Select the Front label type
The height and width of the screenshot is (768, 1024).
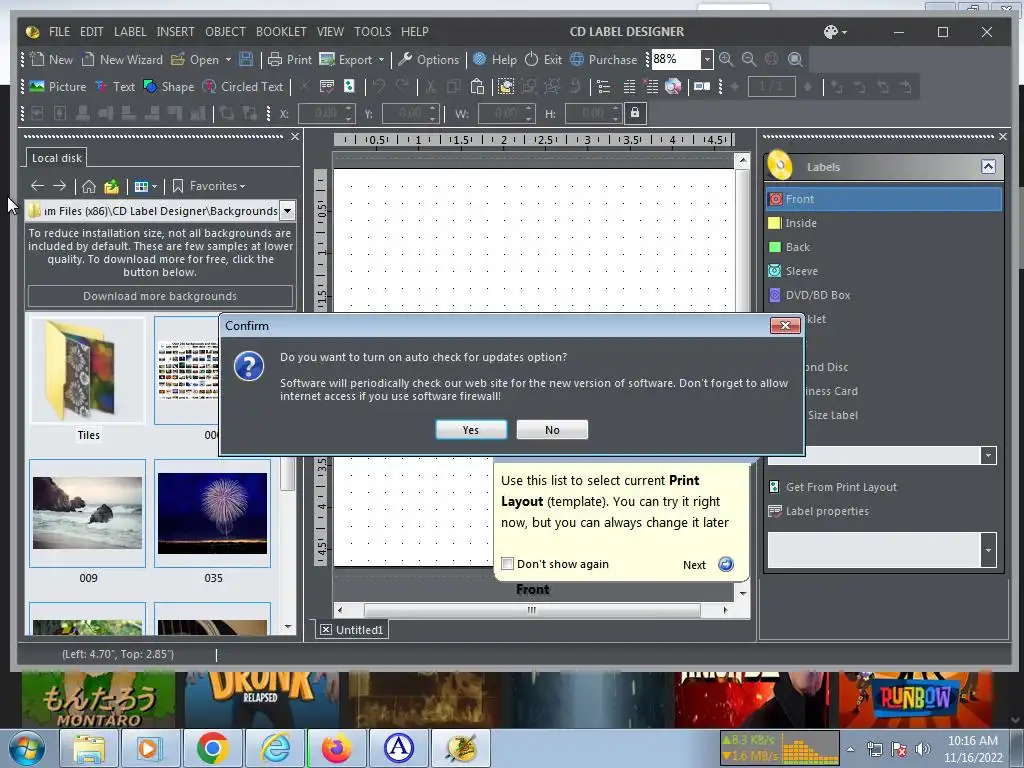point(884,199)
